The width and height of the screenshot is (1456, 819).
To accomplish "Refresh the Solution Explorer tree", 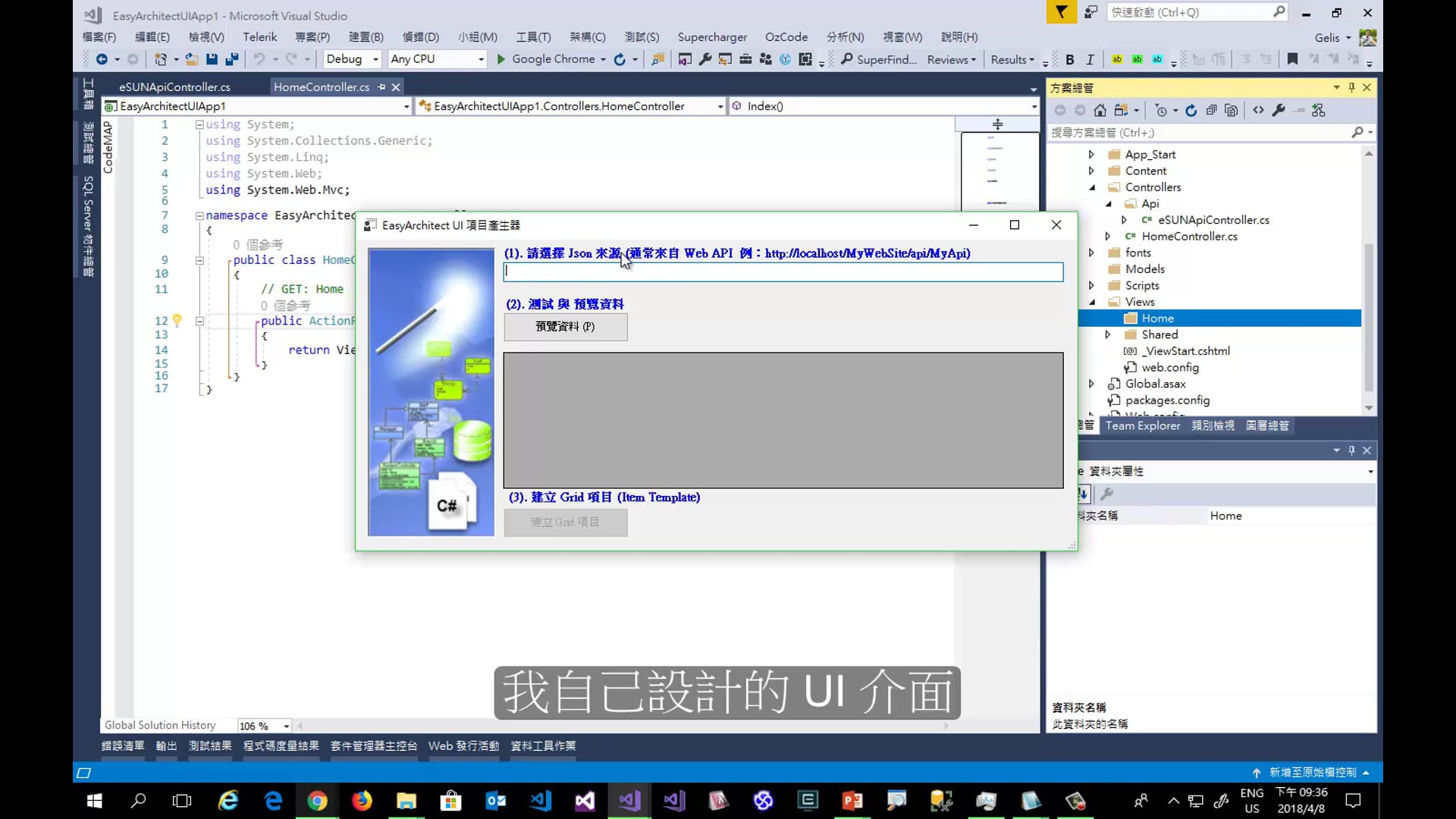I will [1191, 111].
